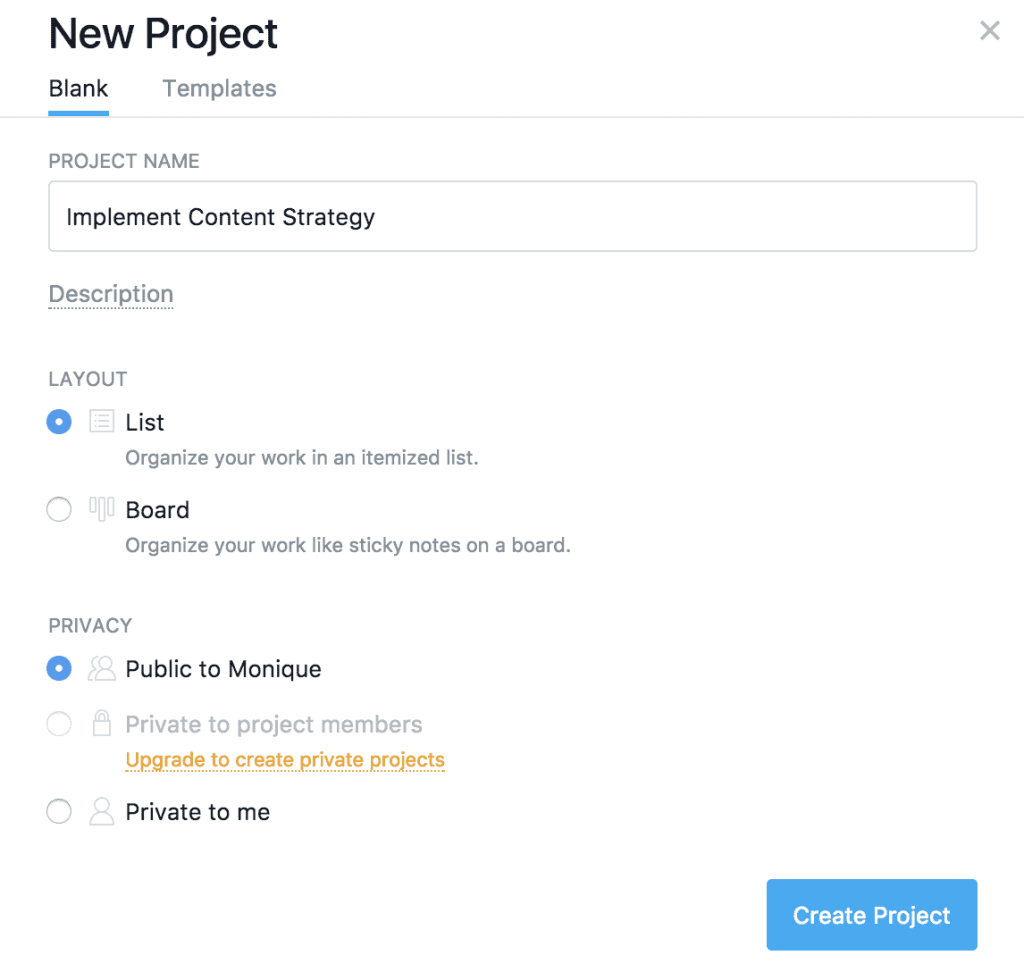Switch to the Blank tab
The width and height of the screenshot is (1024, 972).
[x=78, y=89]
